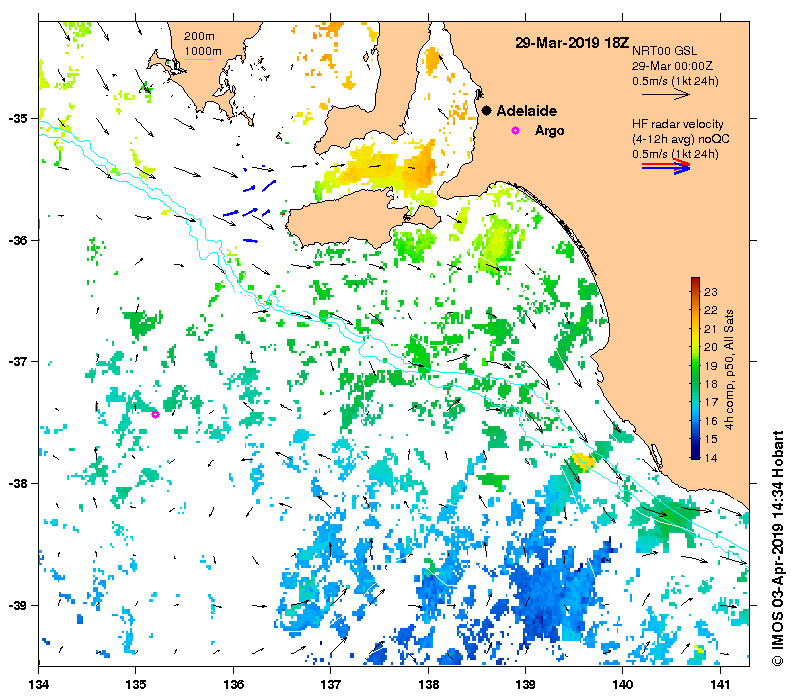Screen dimensions: 791x700
Task: Click the 134 longitude axis label
Action: point(39,684)
